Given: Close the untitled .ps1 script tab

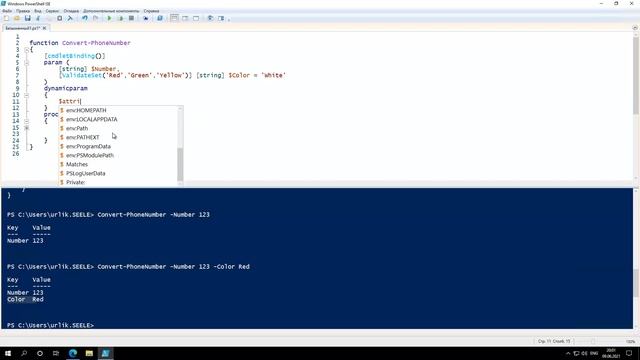Looking at the screenshot, I should click(44, 28).
